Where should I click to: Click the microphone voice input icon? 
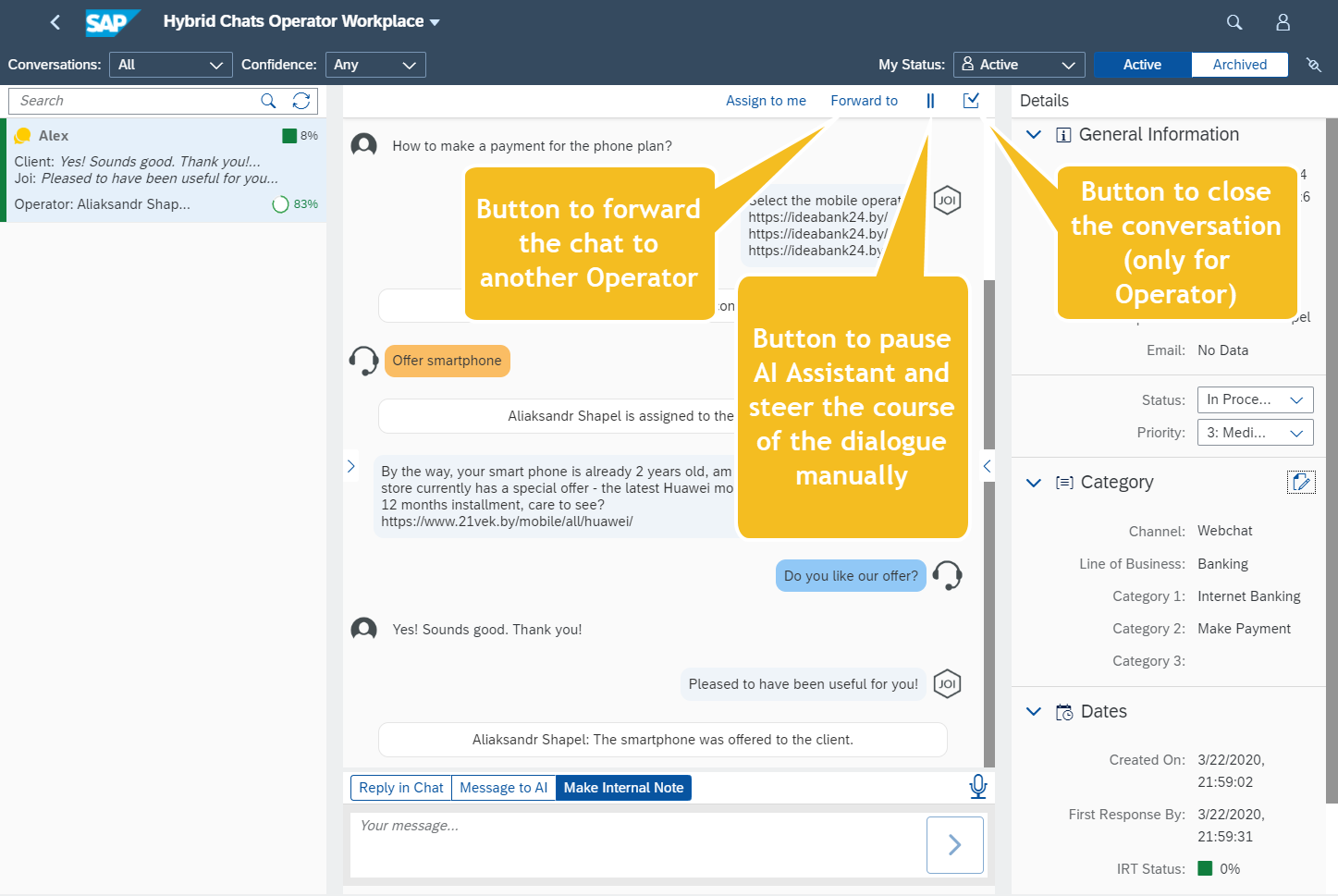point(977,787)
